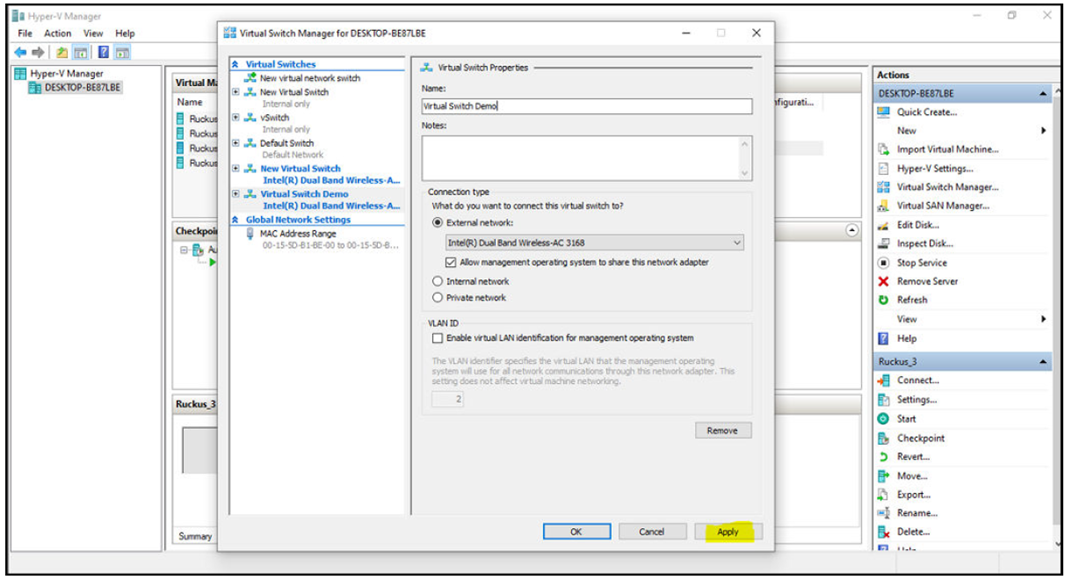Click the switch Name input field

point(587,106)
